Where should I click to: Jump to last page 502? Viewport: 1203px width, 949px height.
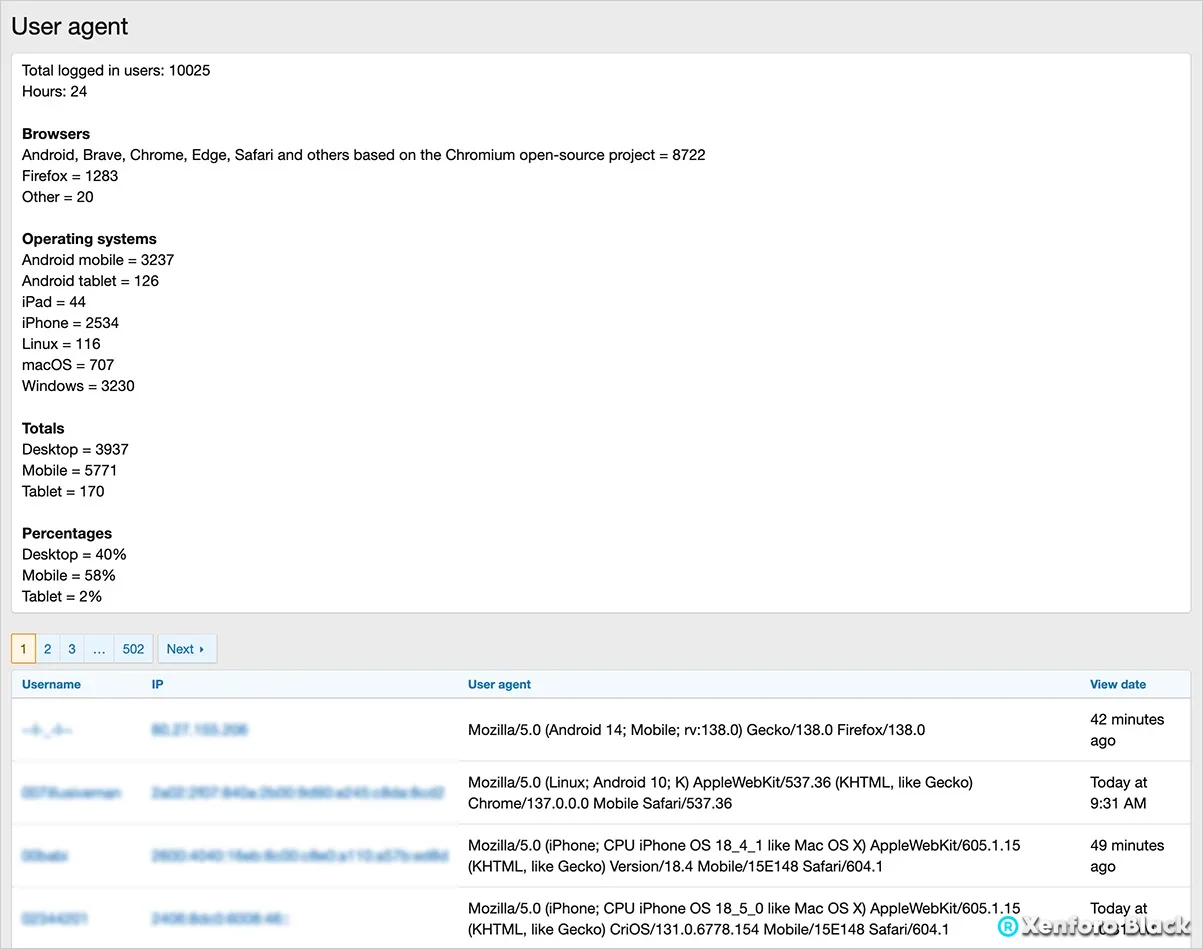(x=133, y=649)
